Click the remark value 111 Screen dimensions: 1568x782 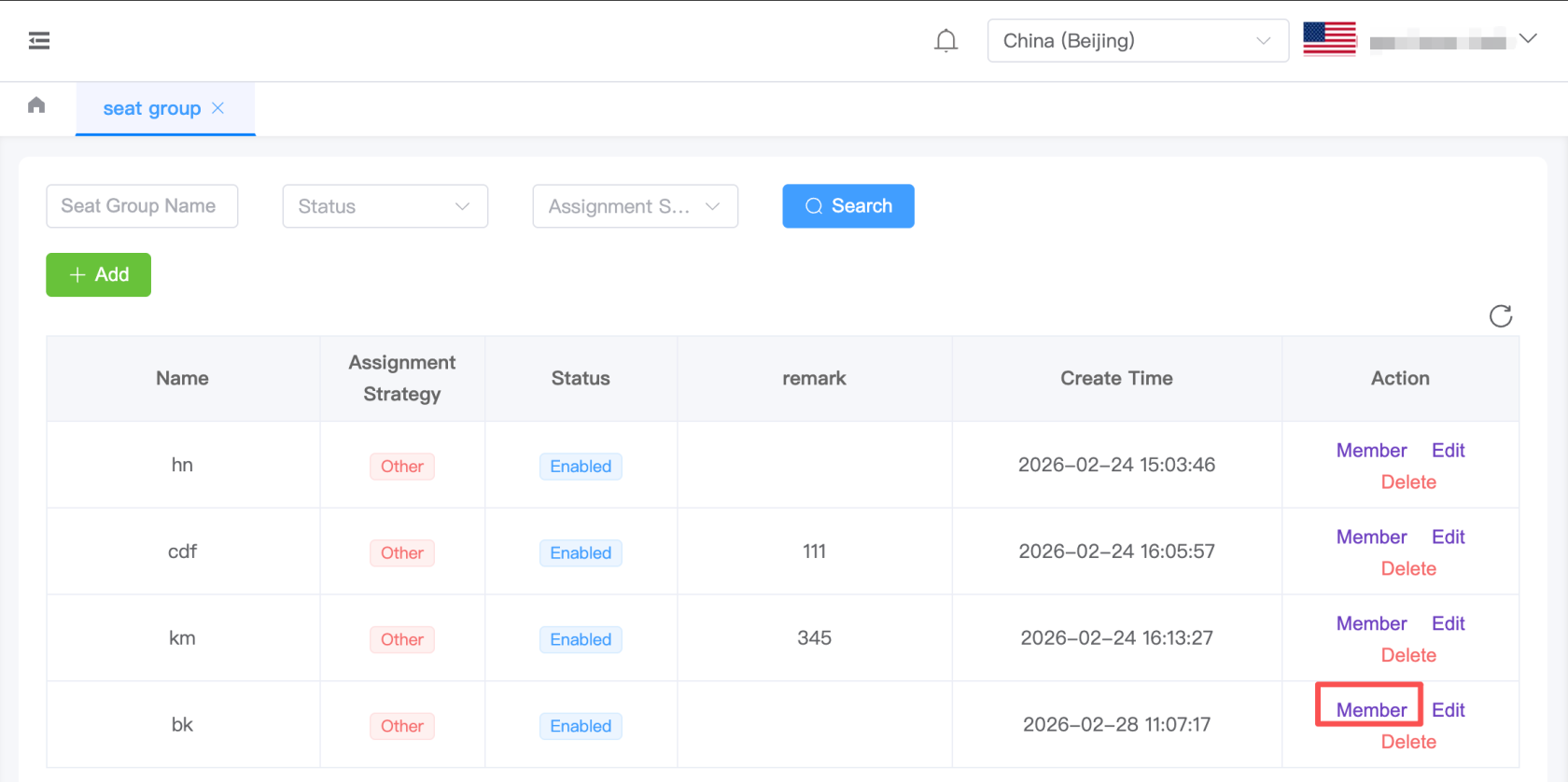815,552
